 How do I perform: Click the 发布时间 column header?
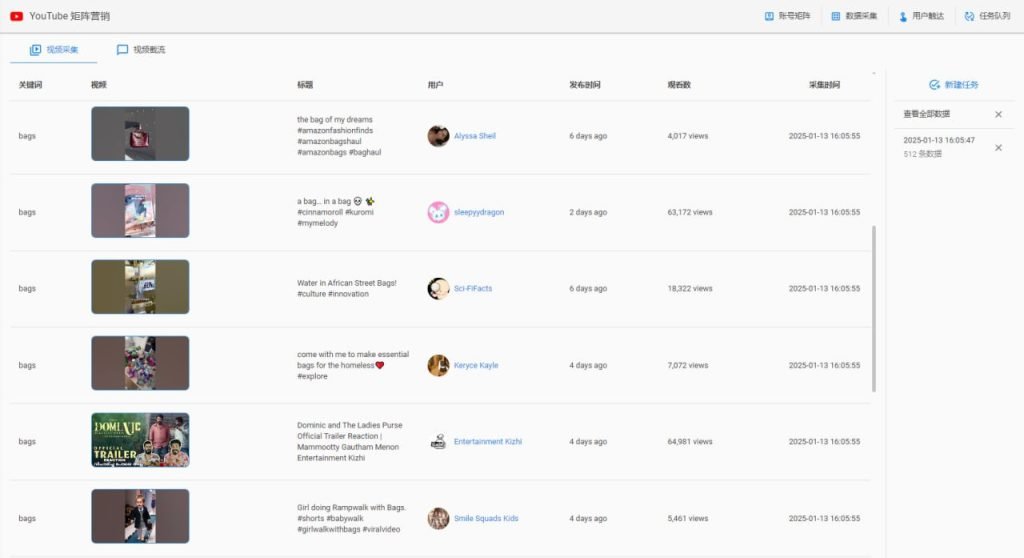tap(584, 85)
